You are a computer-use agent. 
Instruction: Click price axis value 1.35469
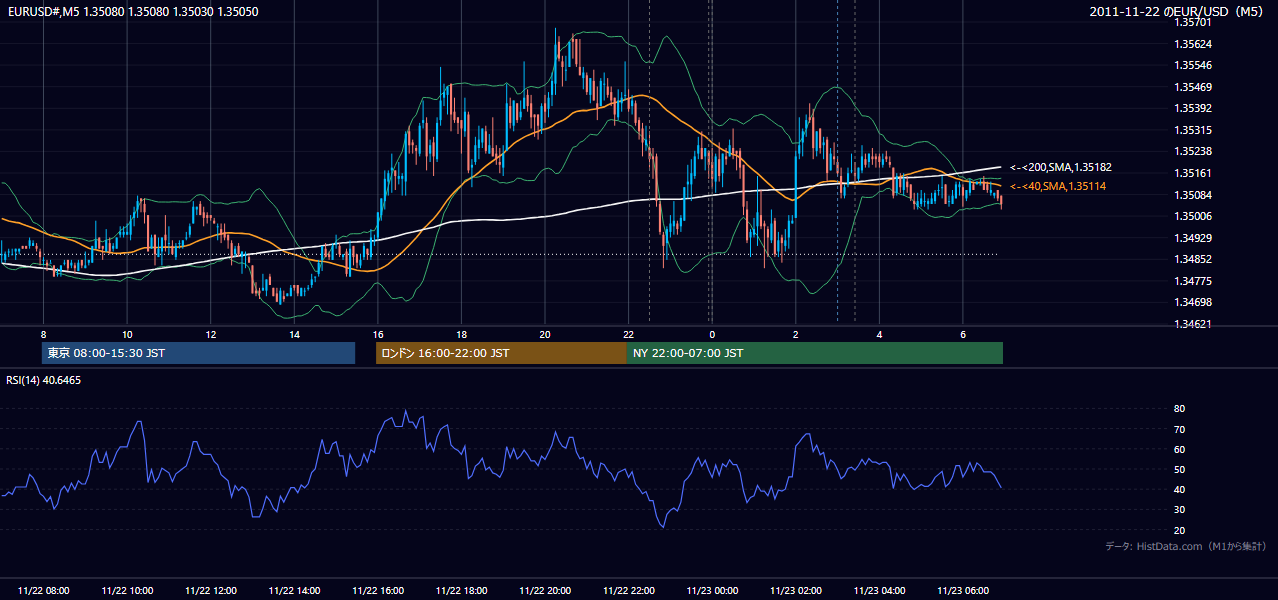[1194, 87]
